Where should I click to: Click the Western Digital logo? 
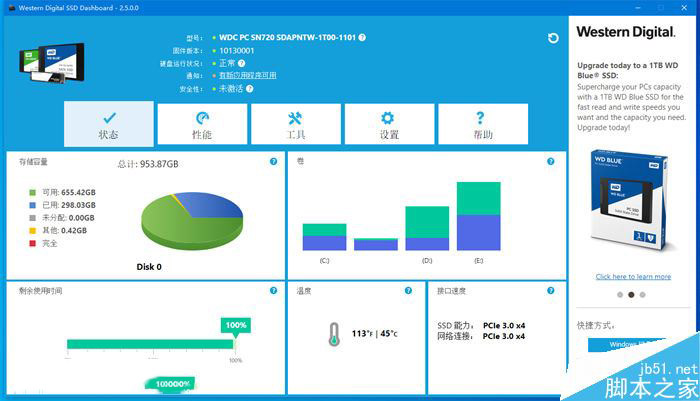(x=626, y=32)
